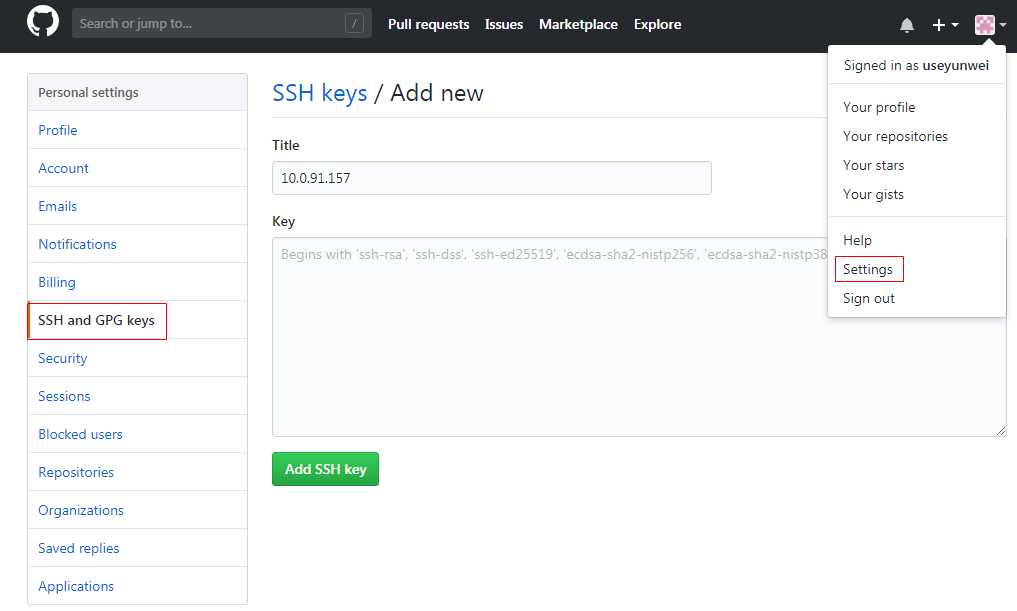Open Profile in settings sidebar

[138, 130]
